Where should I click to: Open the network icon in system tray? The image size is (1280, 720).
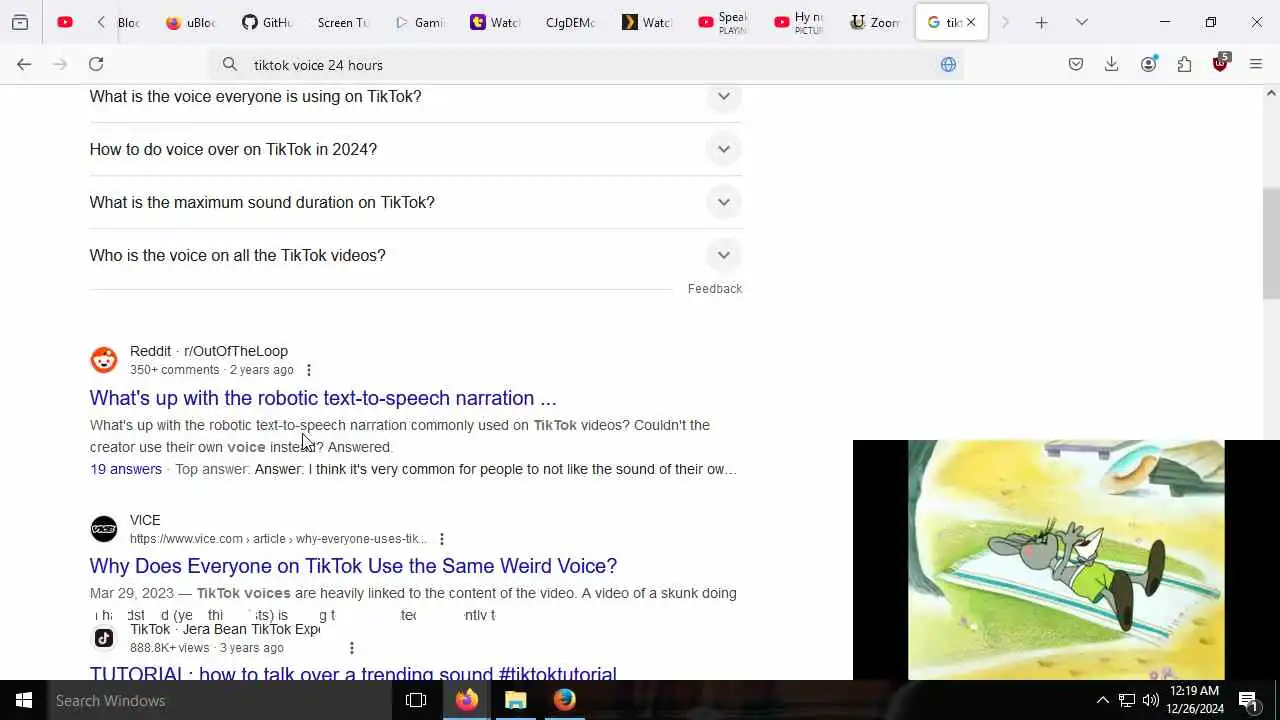1126,700
